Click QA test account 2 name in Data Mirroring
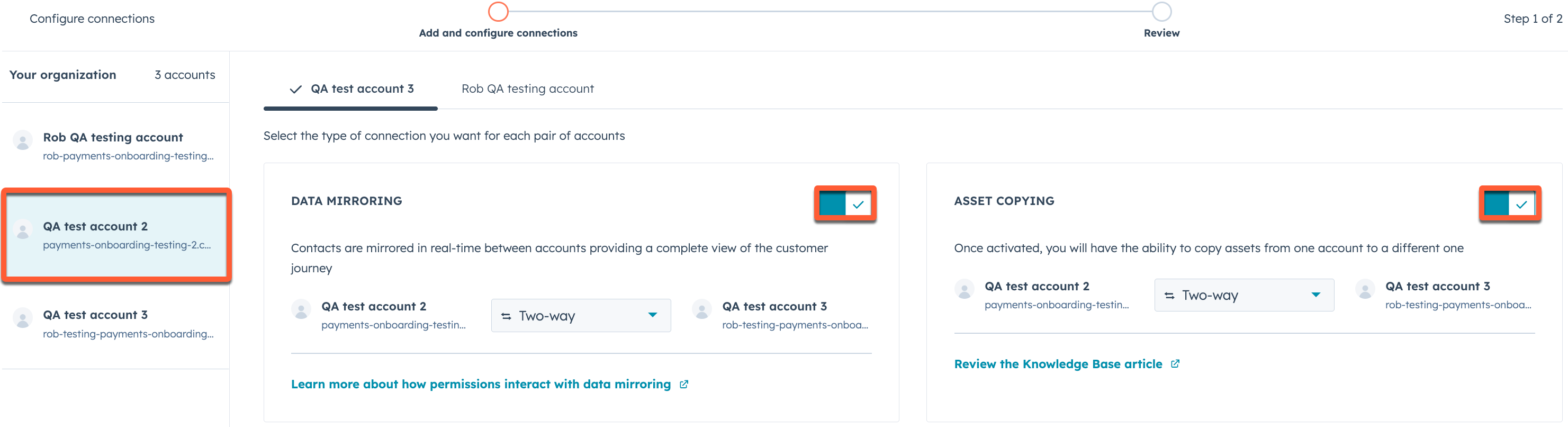 click(374, 306)
